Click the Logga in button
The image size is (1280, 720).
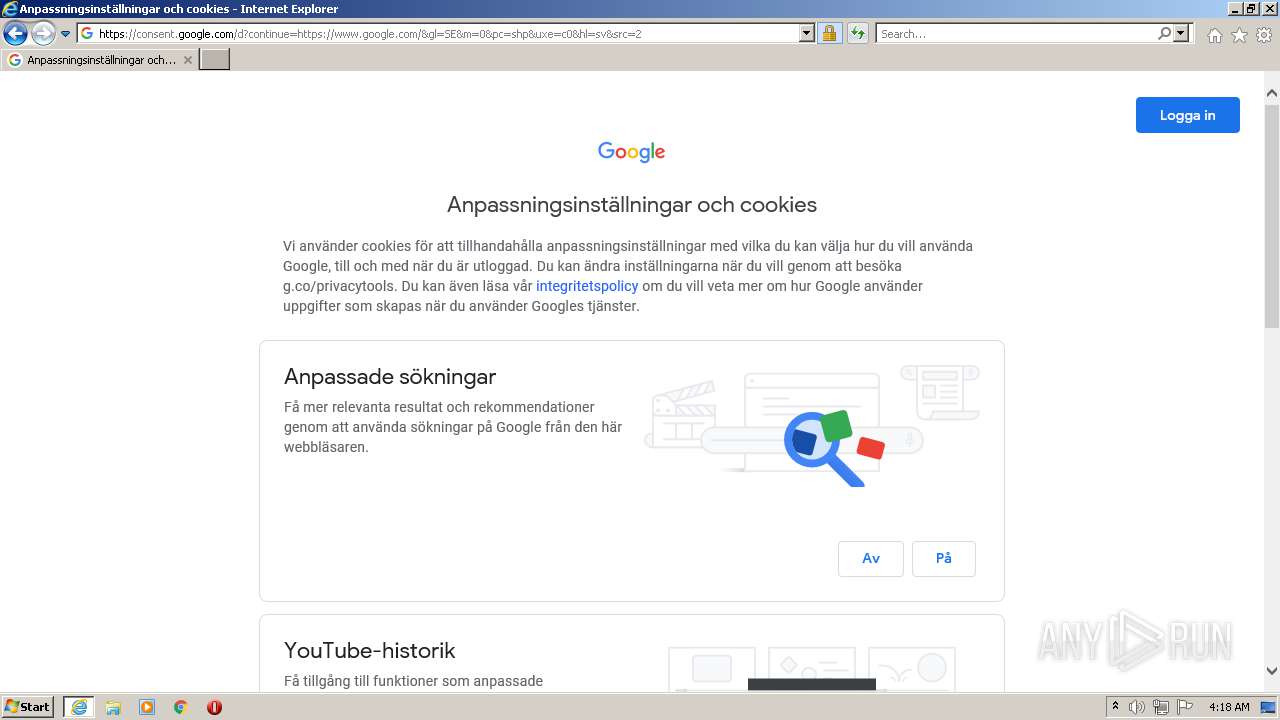pyautogui.click(x=1187, y=115)
